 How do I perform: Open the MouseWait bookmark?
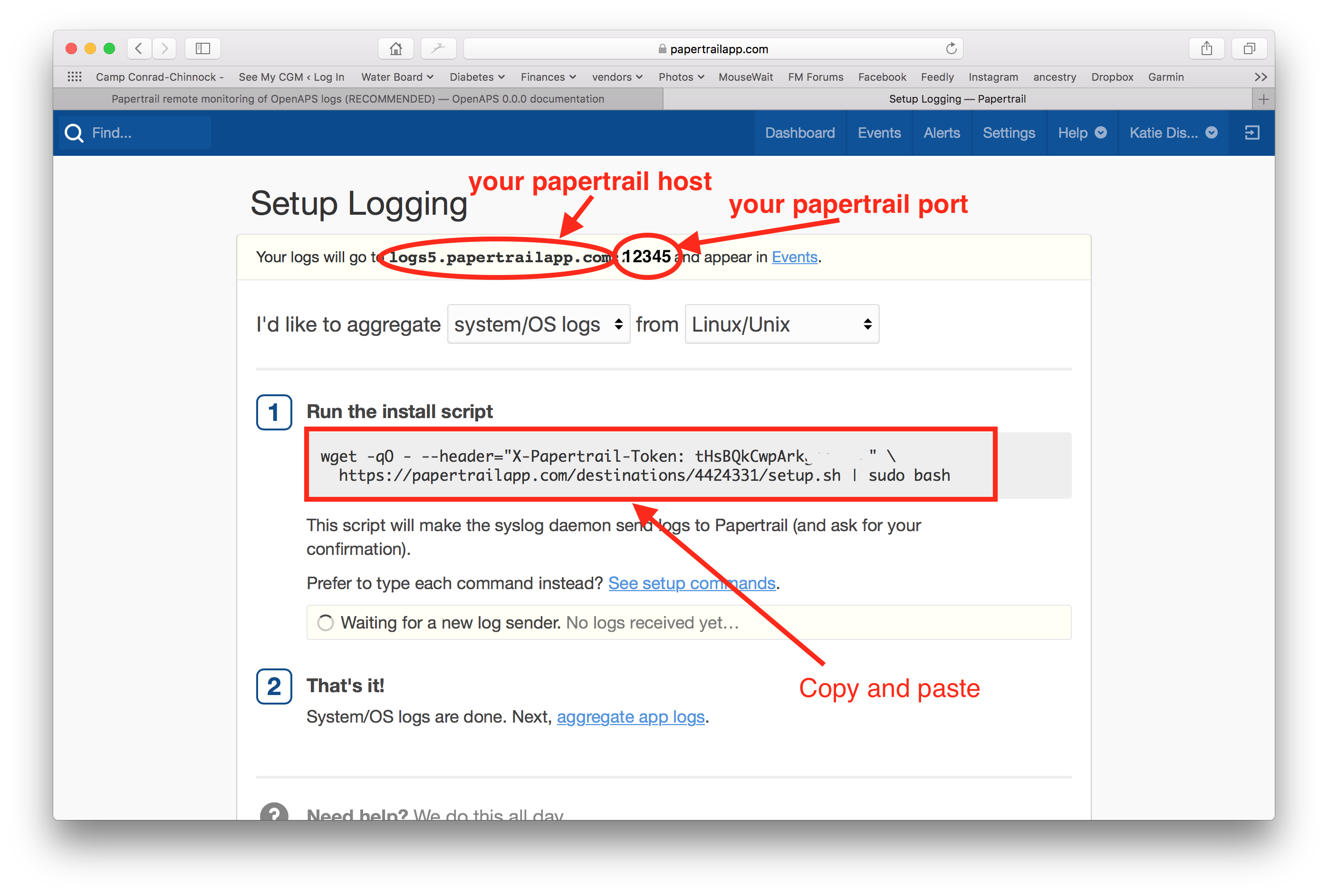(x=745, y=76)
